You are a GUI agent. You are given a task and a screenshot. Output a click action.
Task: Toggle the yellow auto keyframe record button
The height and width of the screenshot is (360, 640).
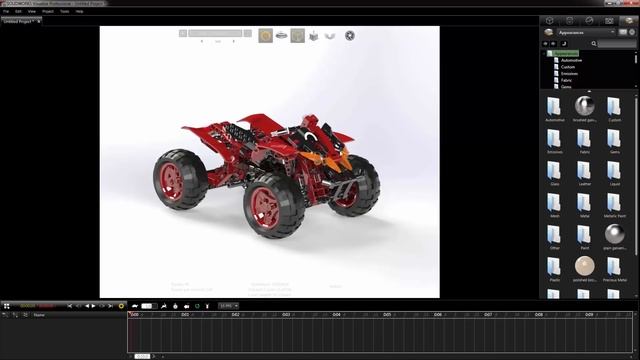pos(121,306)
